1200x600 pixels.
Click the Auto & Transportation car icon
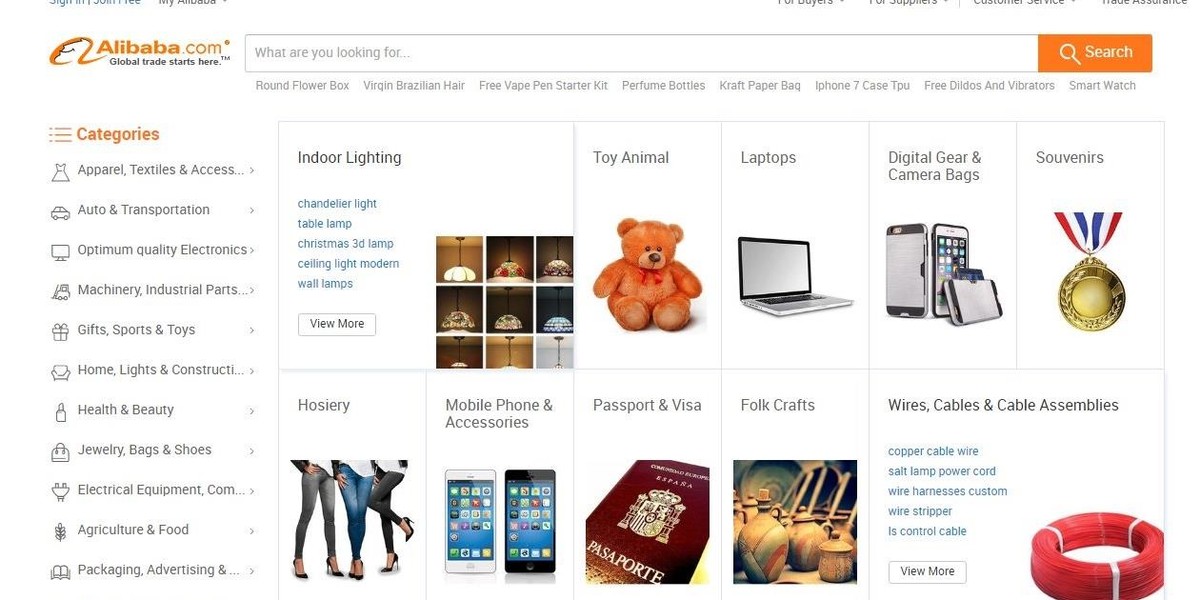click(60, 211)
